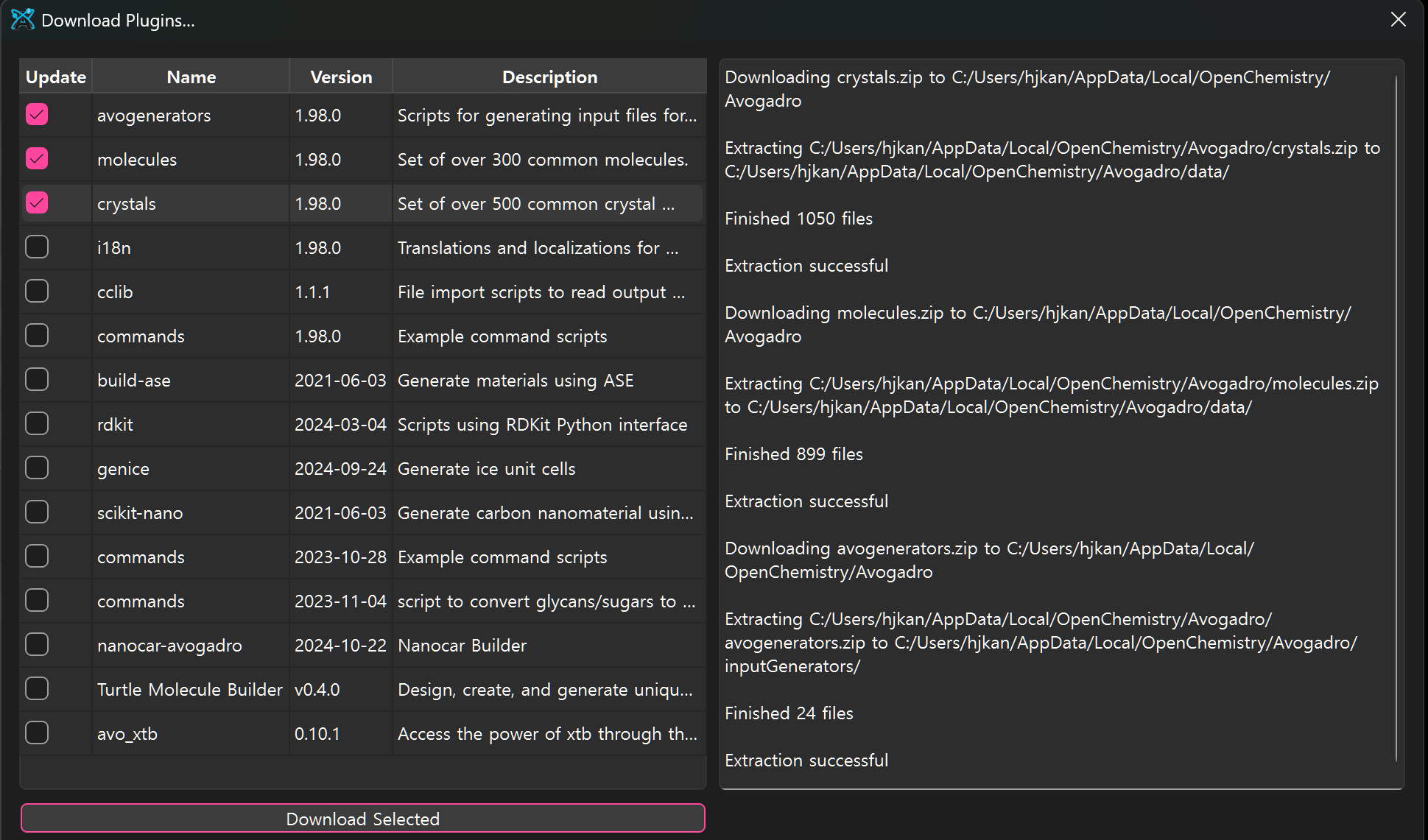Click the Update column header
Screen dimensions: 1428x840
point(56,77)
